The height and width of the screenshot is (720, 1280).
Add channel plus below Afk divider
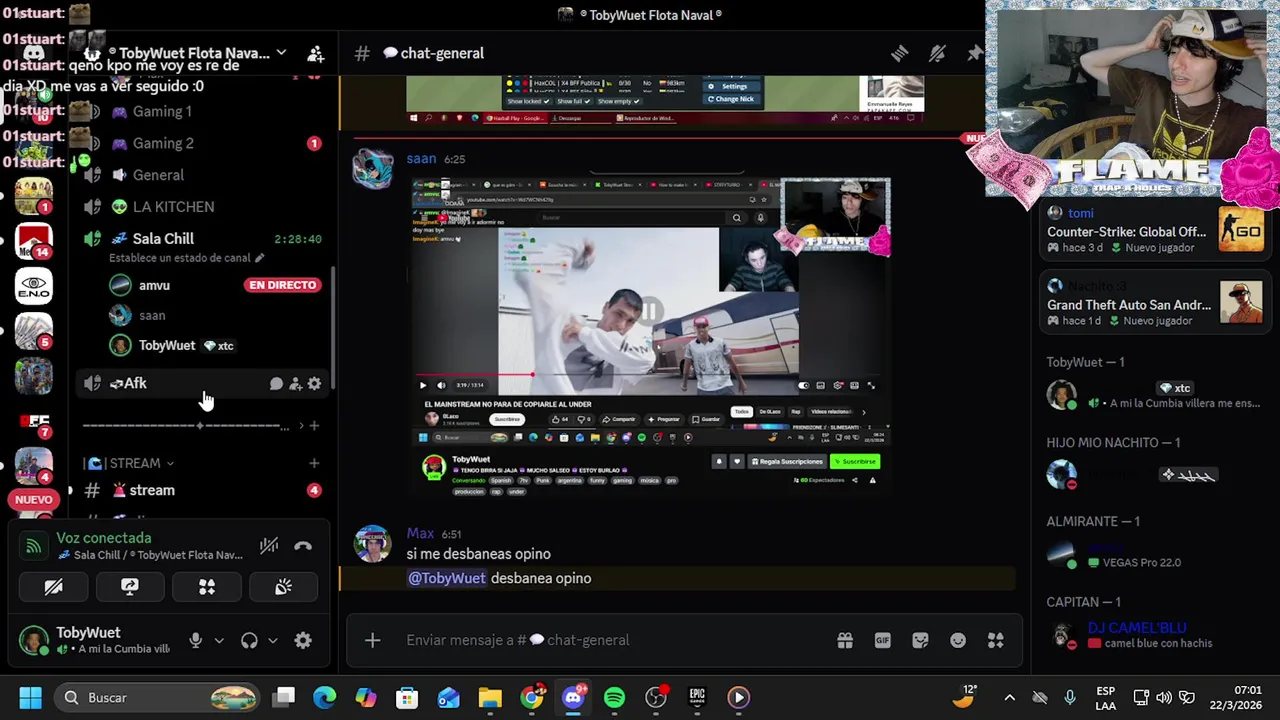tap(314, 426)
